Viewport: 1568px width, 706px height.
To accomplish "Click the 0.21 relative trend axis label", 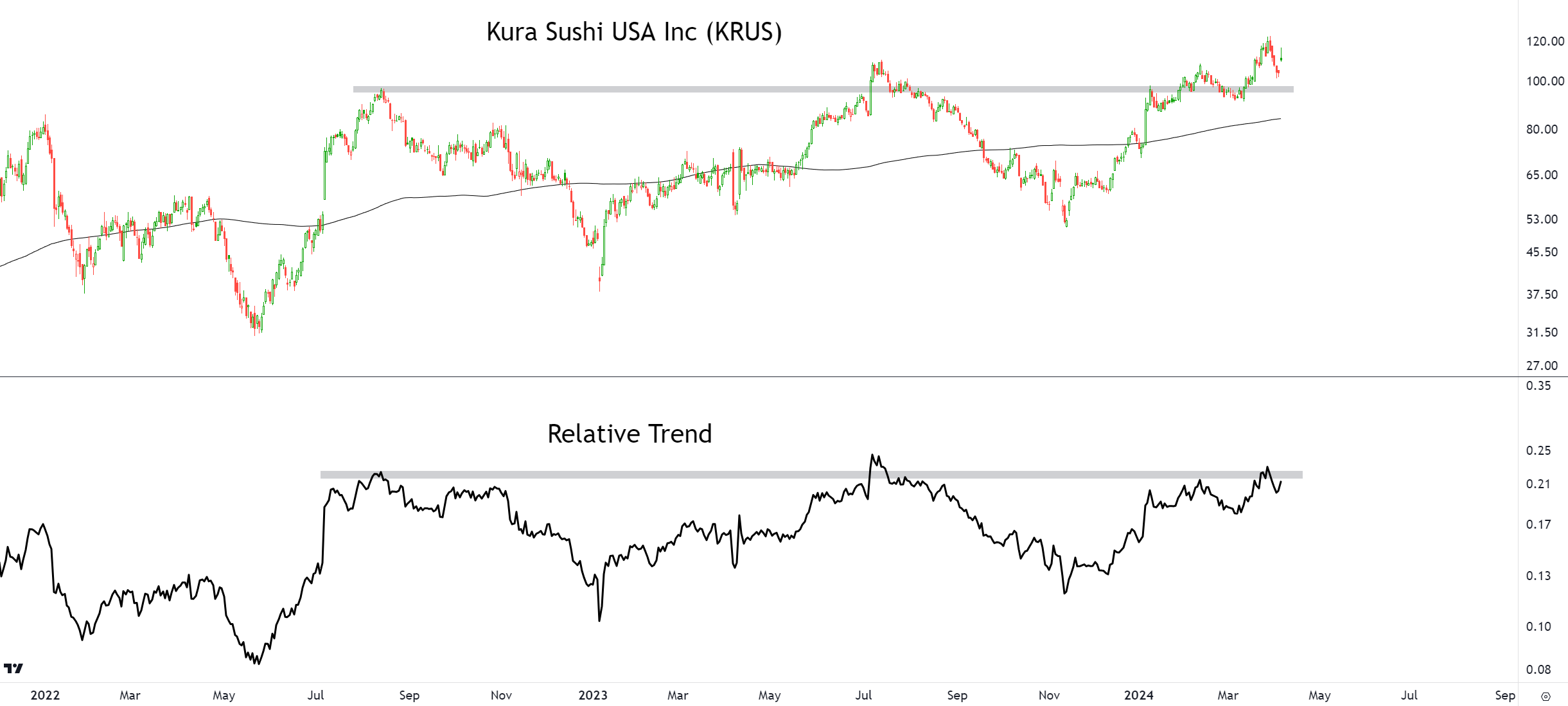I will 1538,484.
